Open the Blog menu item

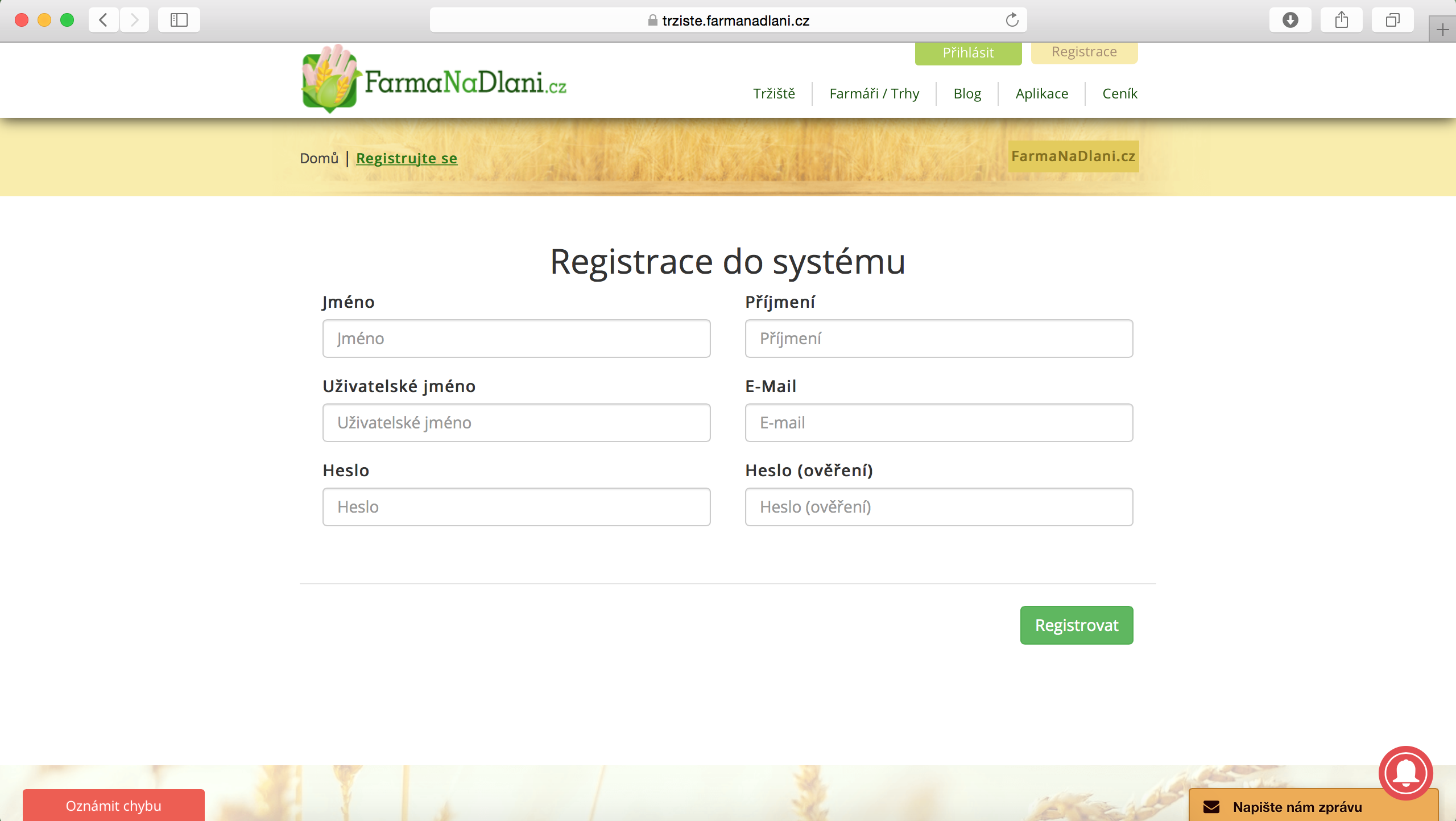tap(967, 94)
